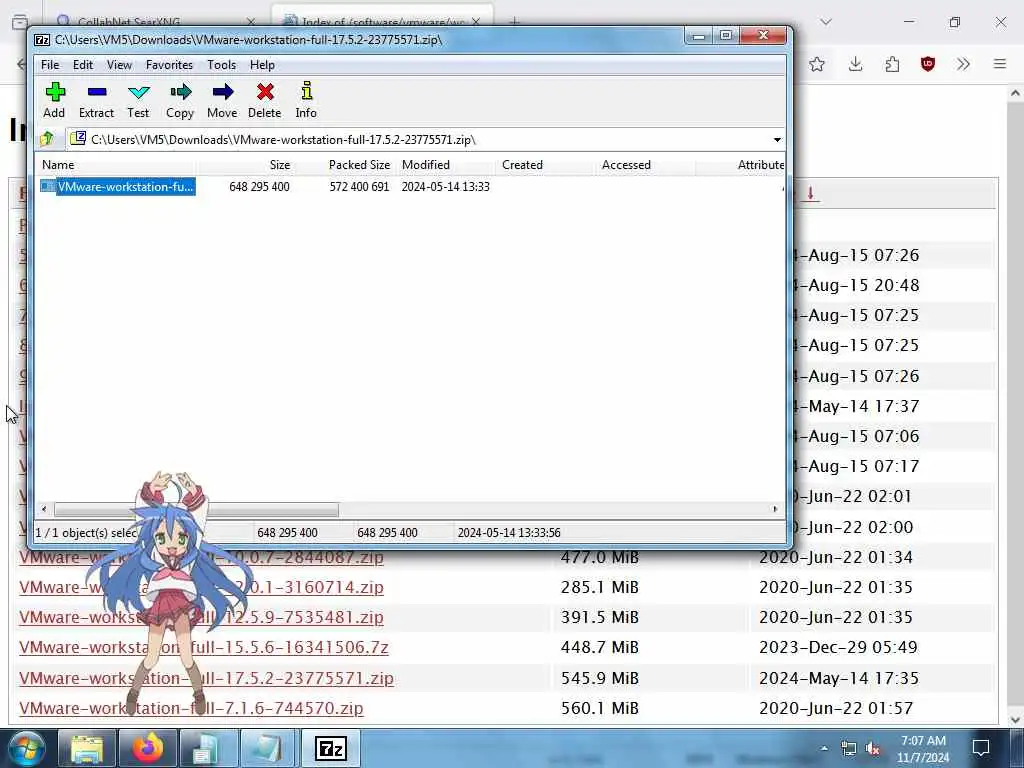
Task: Click the muted volume tray icon
Action: tap(872, 749)
